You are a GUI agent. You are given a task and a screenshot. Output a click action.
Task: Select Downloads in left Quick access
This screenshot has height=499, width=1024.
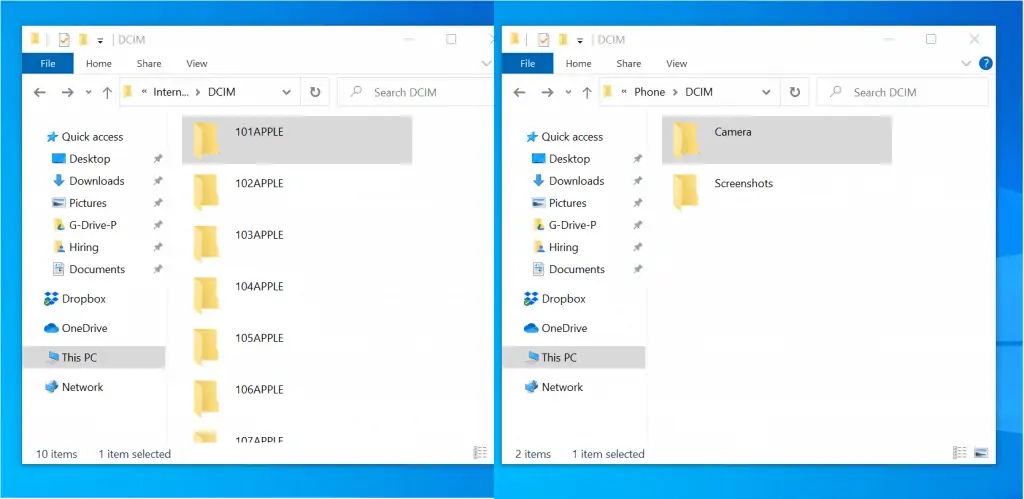(x=97, y=181)
